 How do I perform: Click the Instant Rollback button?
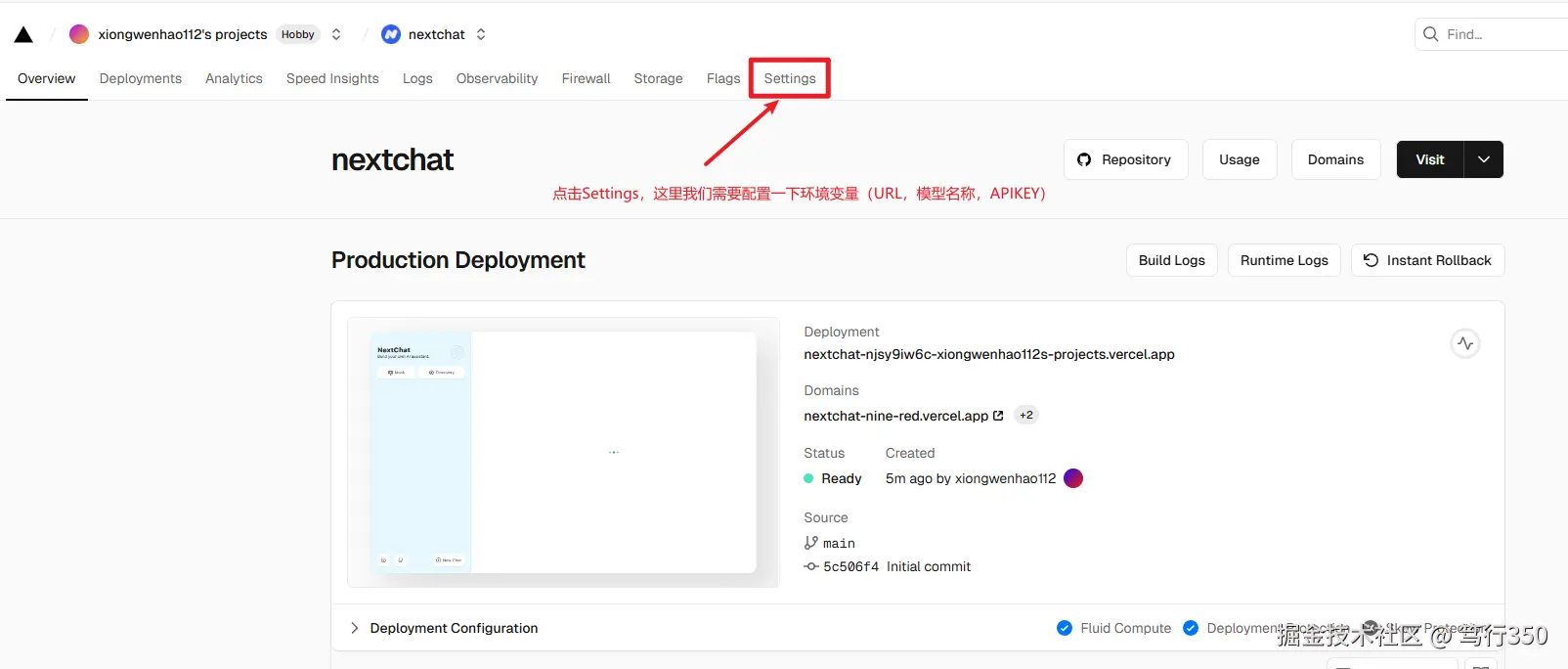[1428, 260]
